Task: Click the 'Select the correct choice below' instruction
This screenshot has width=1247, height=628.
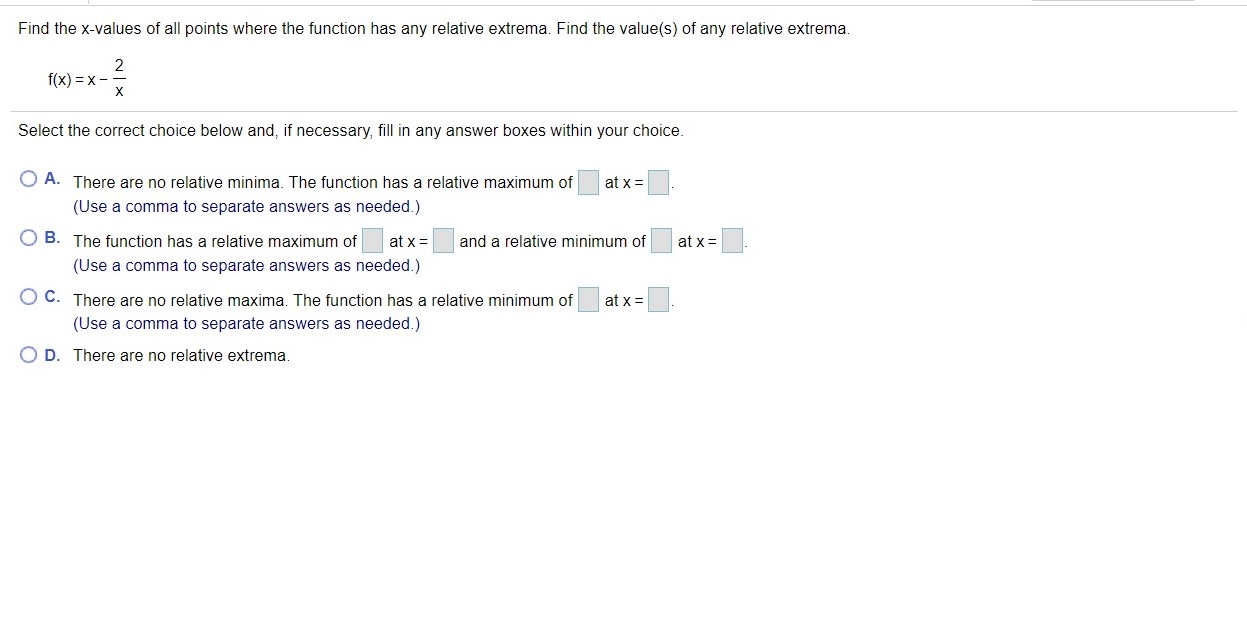Action: point(351,130)
